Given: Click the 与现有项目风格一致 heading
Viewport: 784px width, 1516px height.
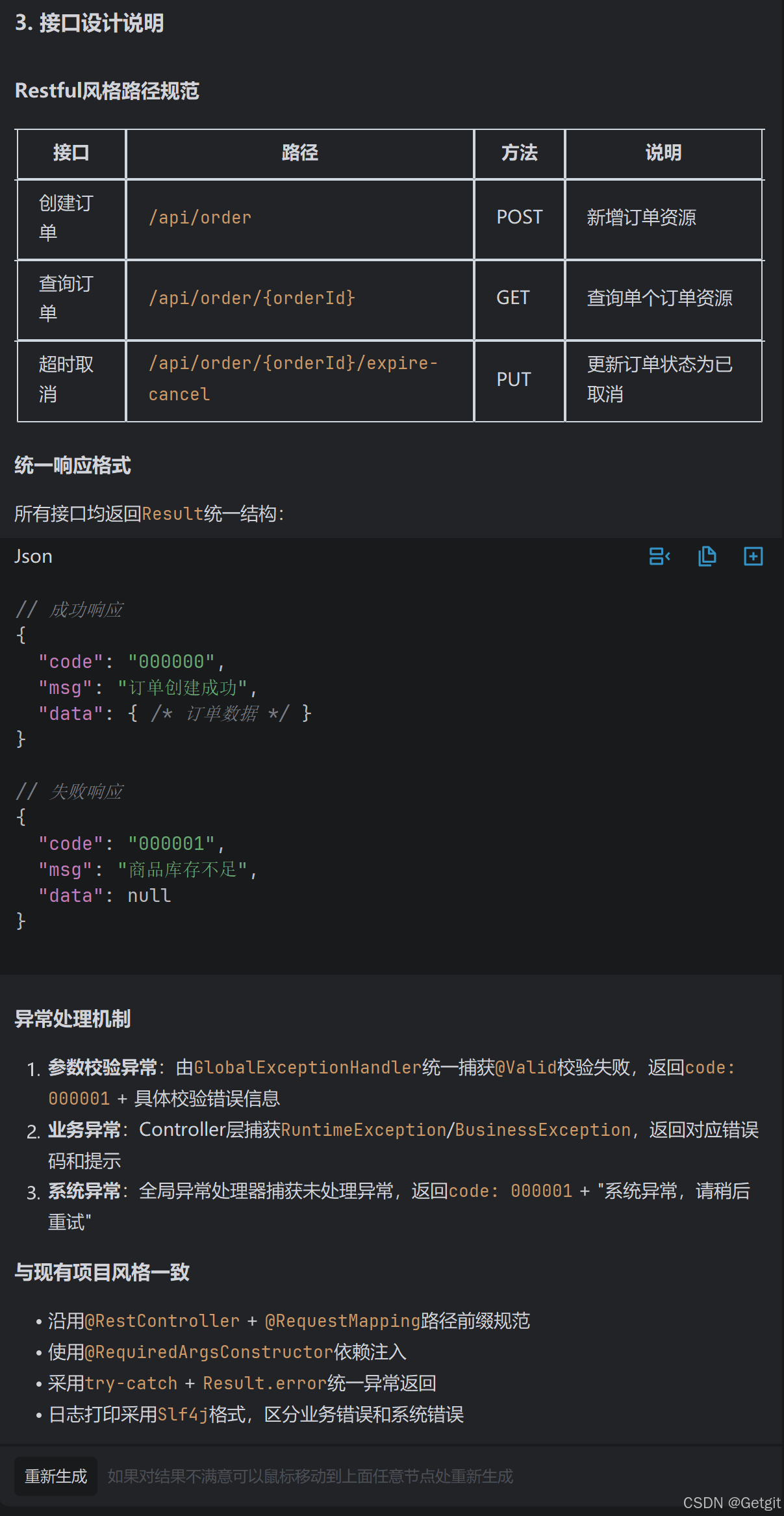Looking at the screenshot, I should coord(102,1272).
